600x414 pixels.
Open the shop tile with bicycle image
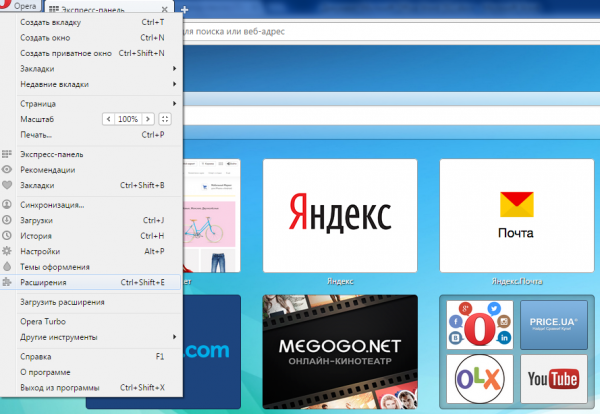pos(212,216)
